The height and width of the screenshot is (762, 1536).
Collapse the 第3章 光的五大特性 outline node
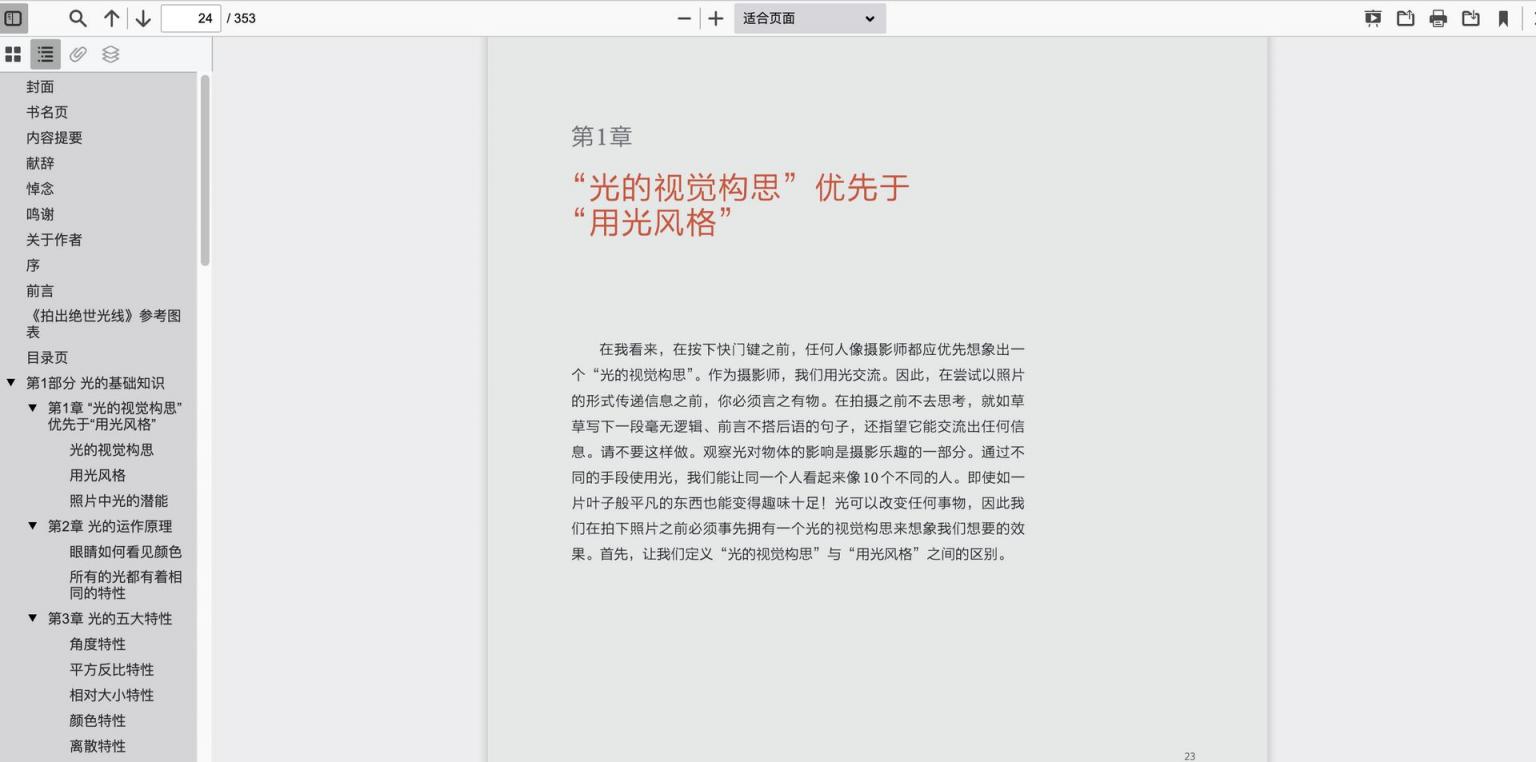point(33,618)
